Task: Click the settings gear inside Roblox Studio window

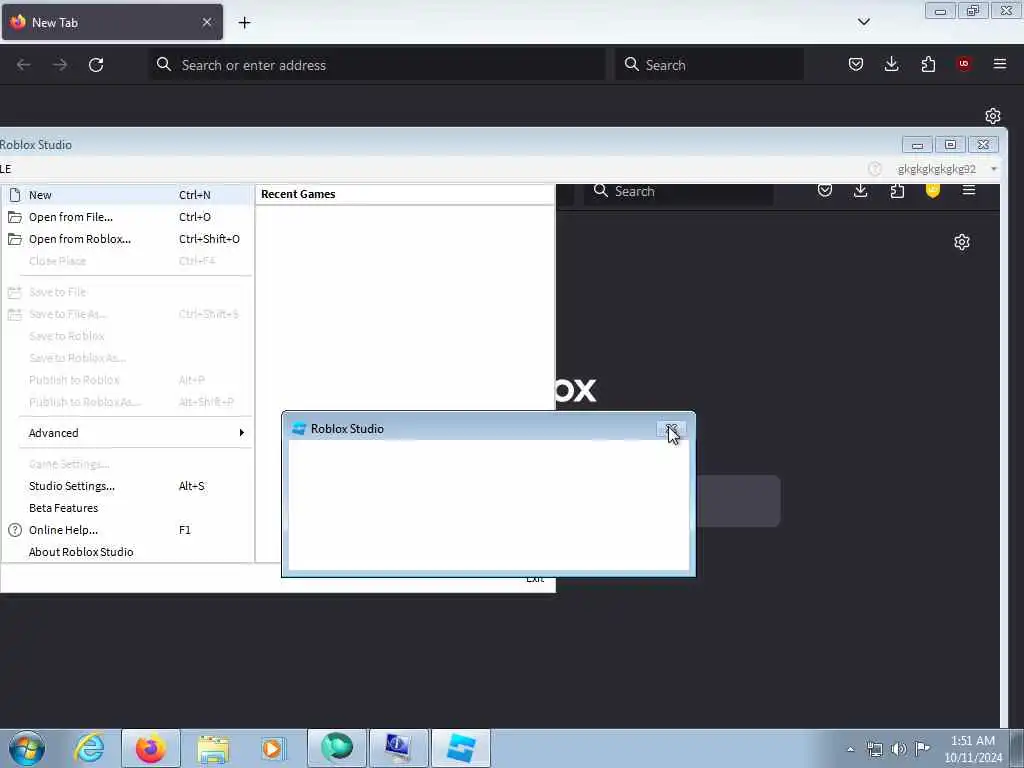Action: point(962,242)
